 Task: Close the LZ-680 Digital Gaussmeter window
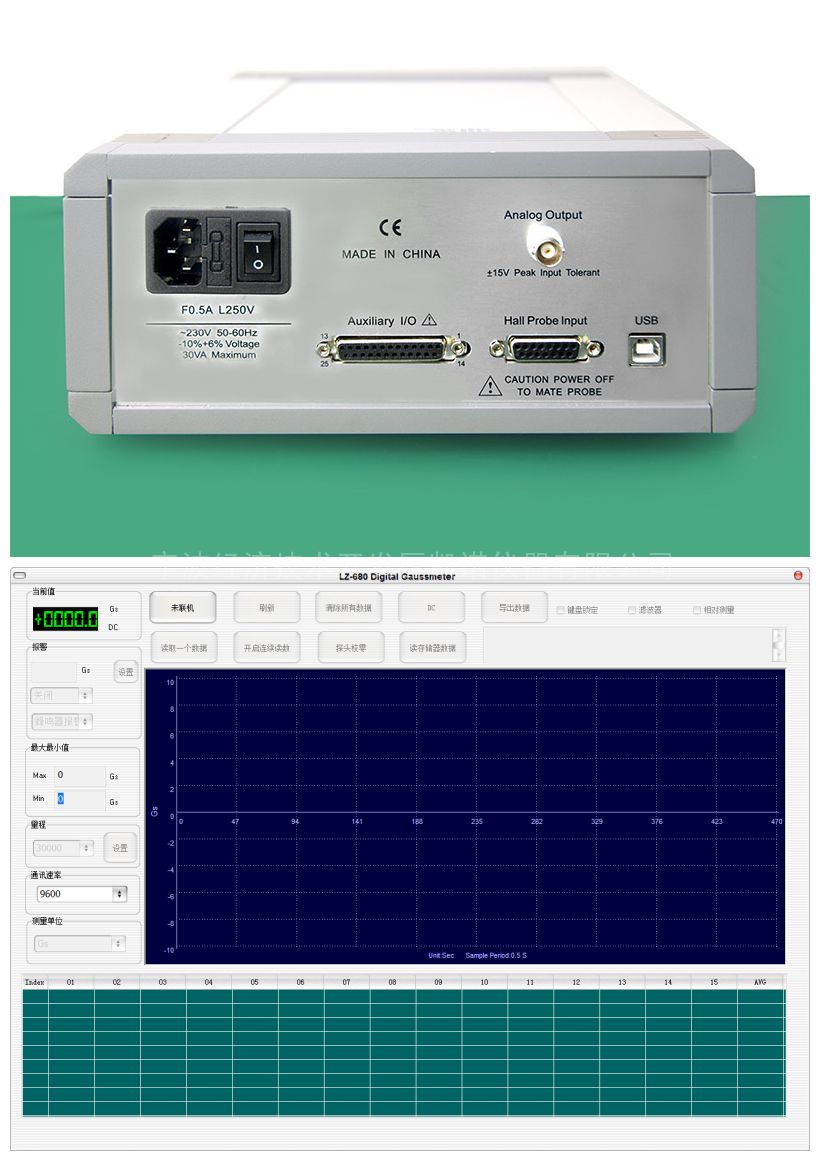798,576
